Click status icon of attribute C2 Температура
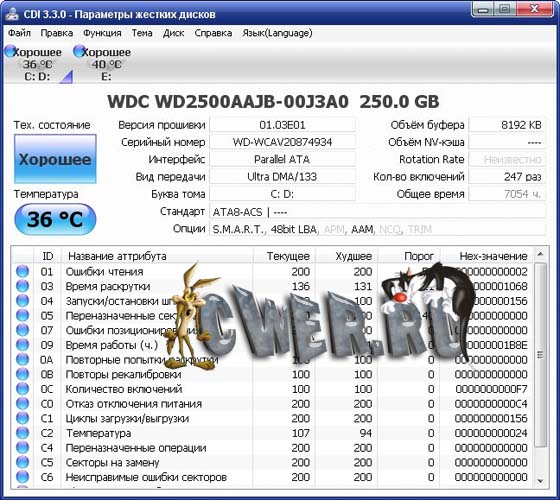 22,433
